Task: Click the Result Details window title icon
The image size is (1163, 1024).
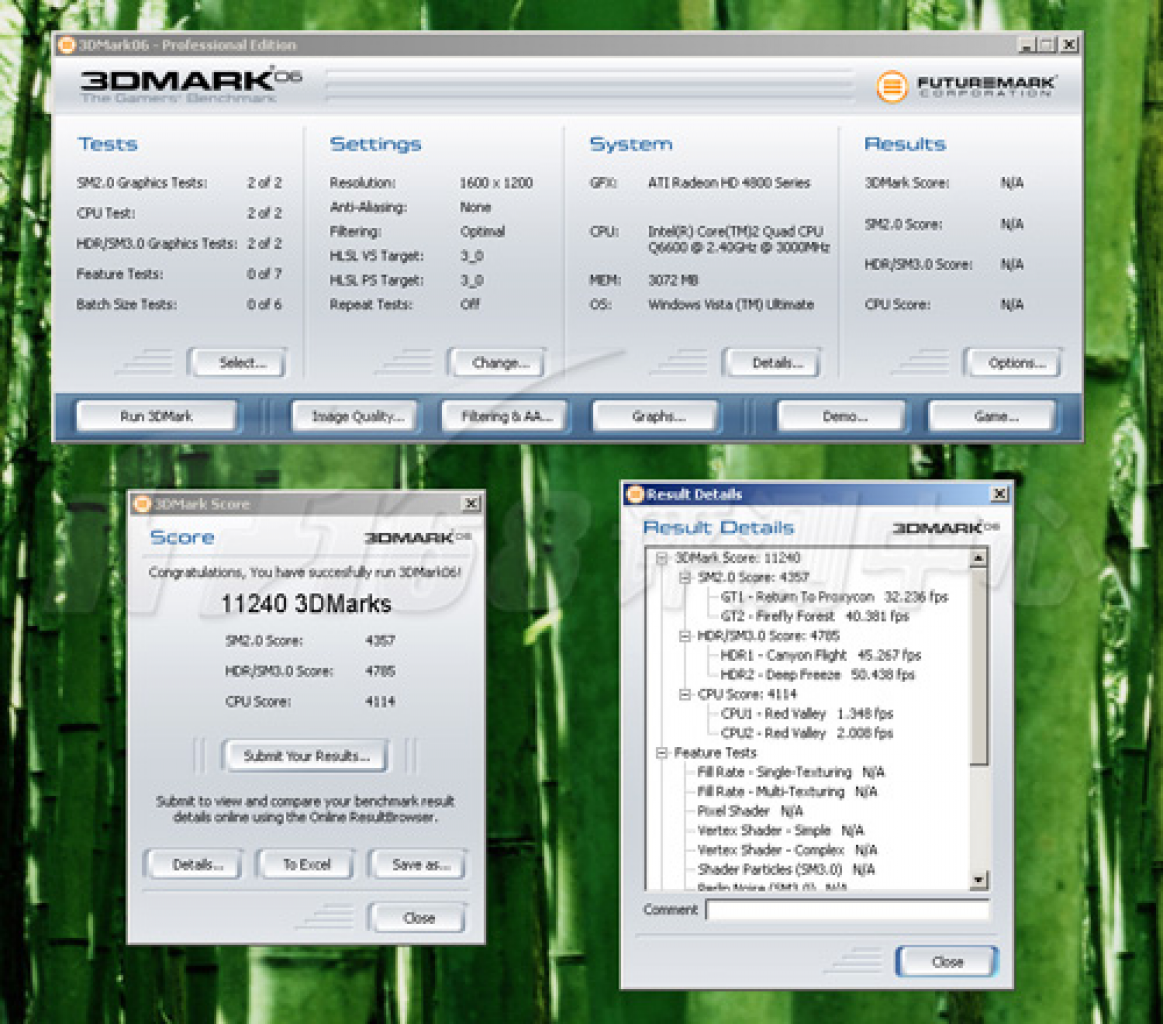Action: (x=636, y=495)
